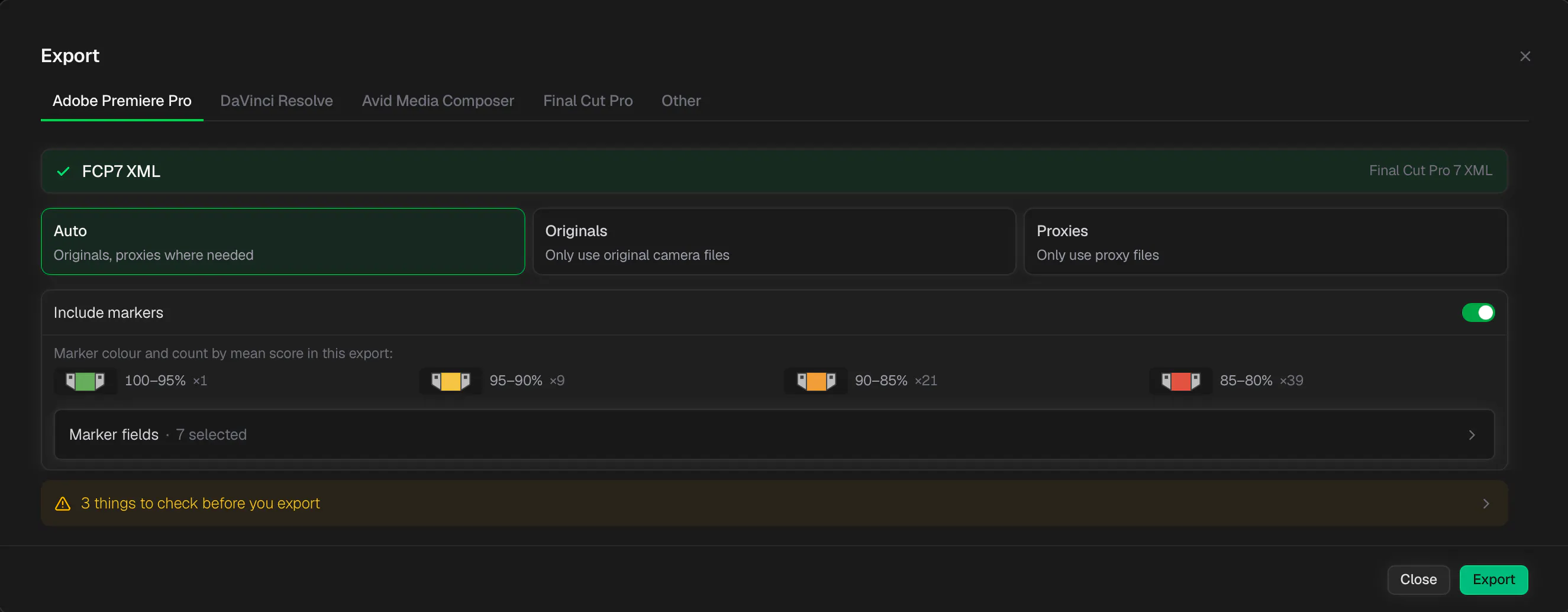Open the Other export tab
This screenshot has width=1568, height=612.
pyautogui.click(x=680, y=101)
